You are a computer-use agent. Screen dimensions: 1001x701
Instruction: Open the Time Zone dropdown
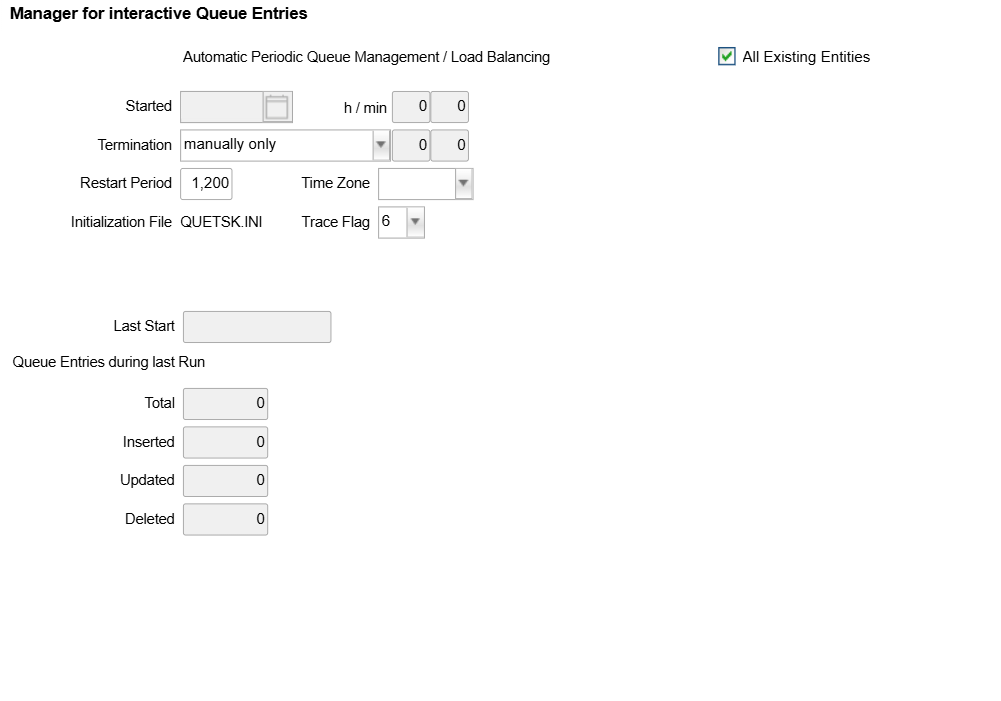(x=463, y=184)
